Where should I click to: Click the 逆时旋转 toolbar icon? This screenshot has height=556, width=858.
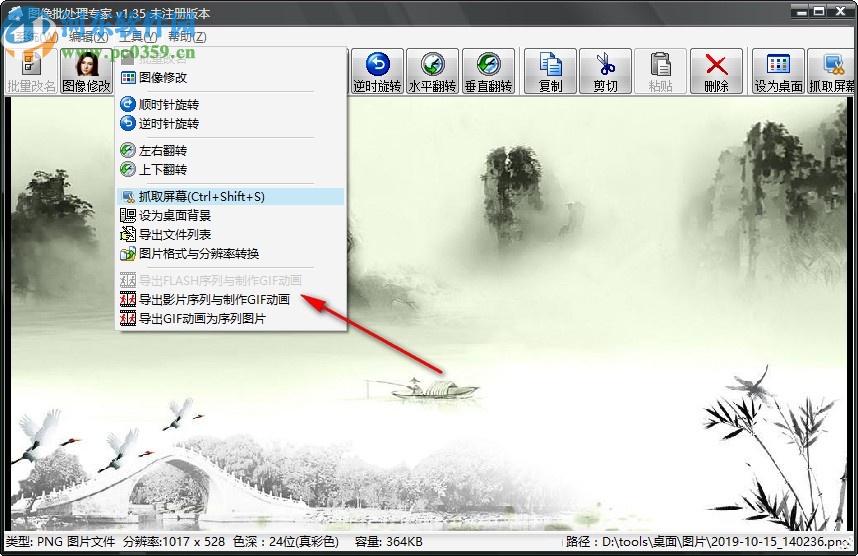click(x=377, y=71)
